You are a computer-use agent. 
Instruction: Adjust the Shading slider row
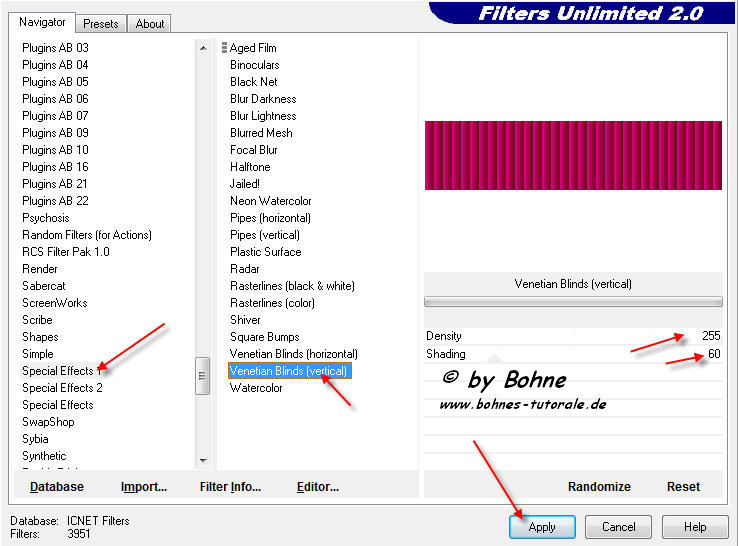pyautogui.click(x=572, y=353)
